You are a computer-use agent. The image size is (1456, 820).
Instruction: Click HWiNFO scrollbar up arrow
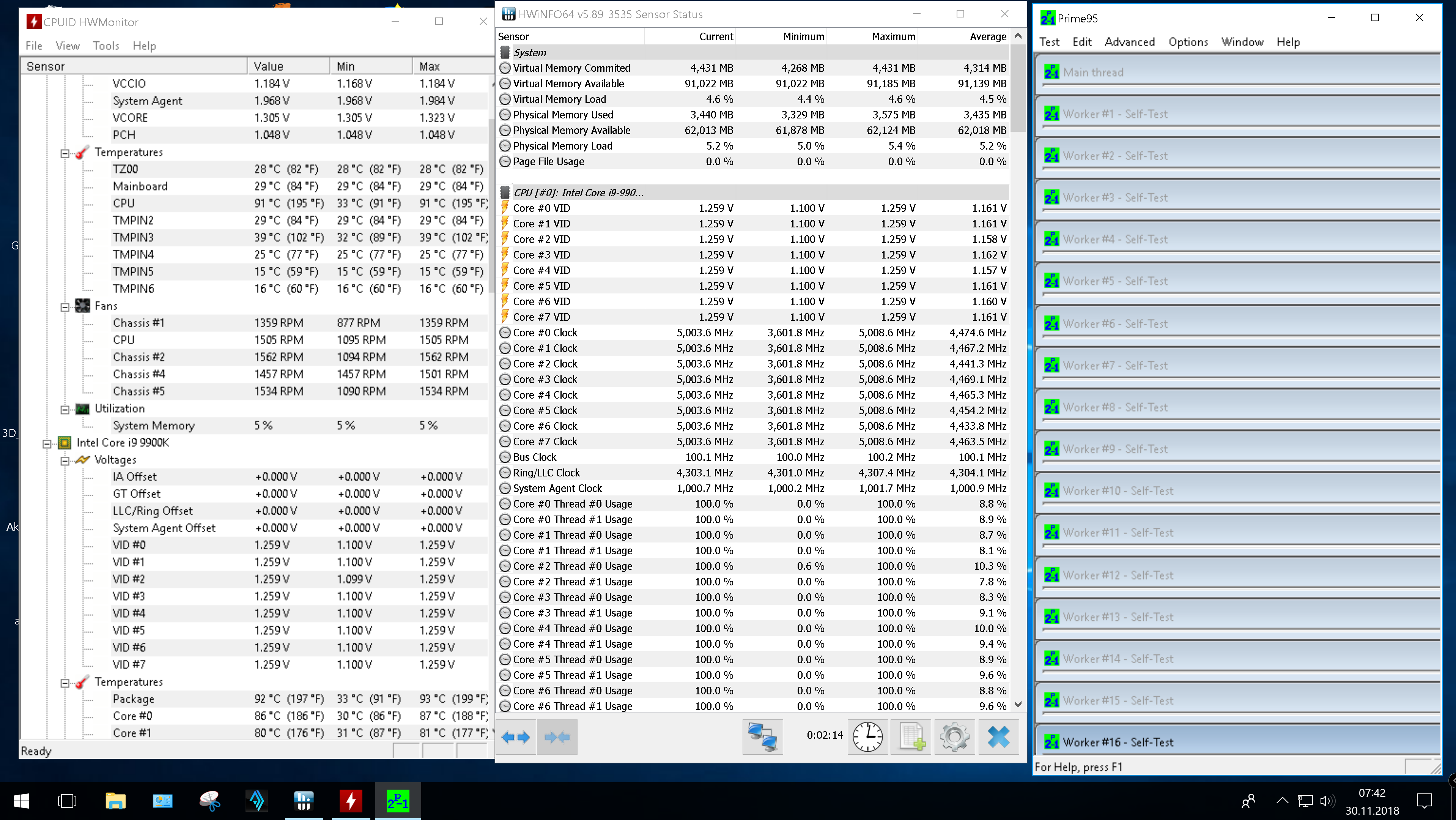click(1018, 36)
